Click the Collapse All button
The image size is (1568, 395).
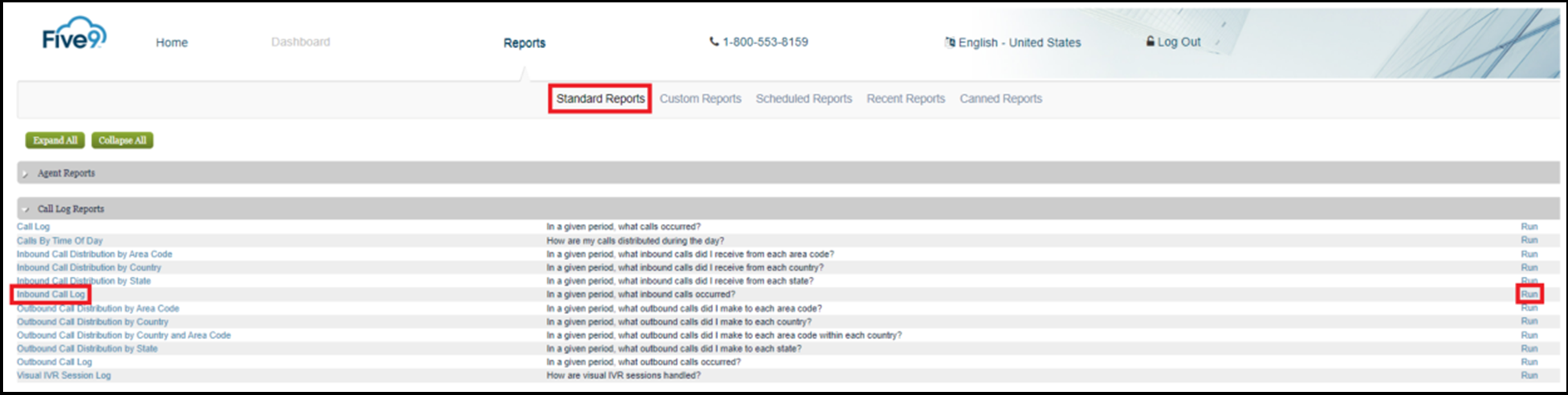[x=122, y=140]
